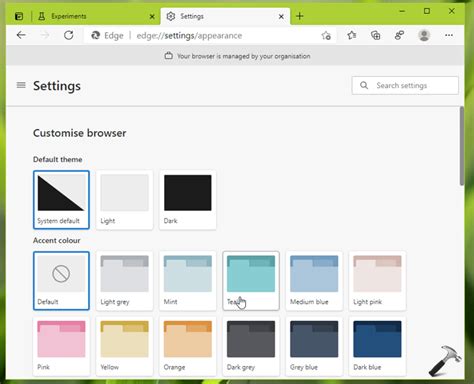Expand the Settings hamburger menu

pos(21,85)
